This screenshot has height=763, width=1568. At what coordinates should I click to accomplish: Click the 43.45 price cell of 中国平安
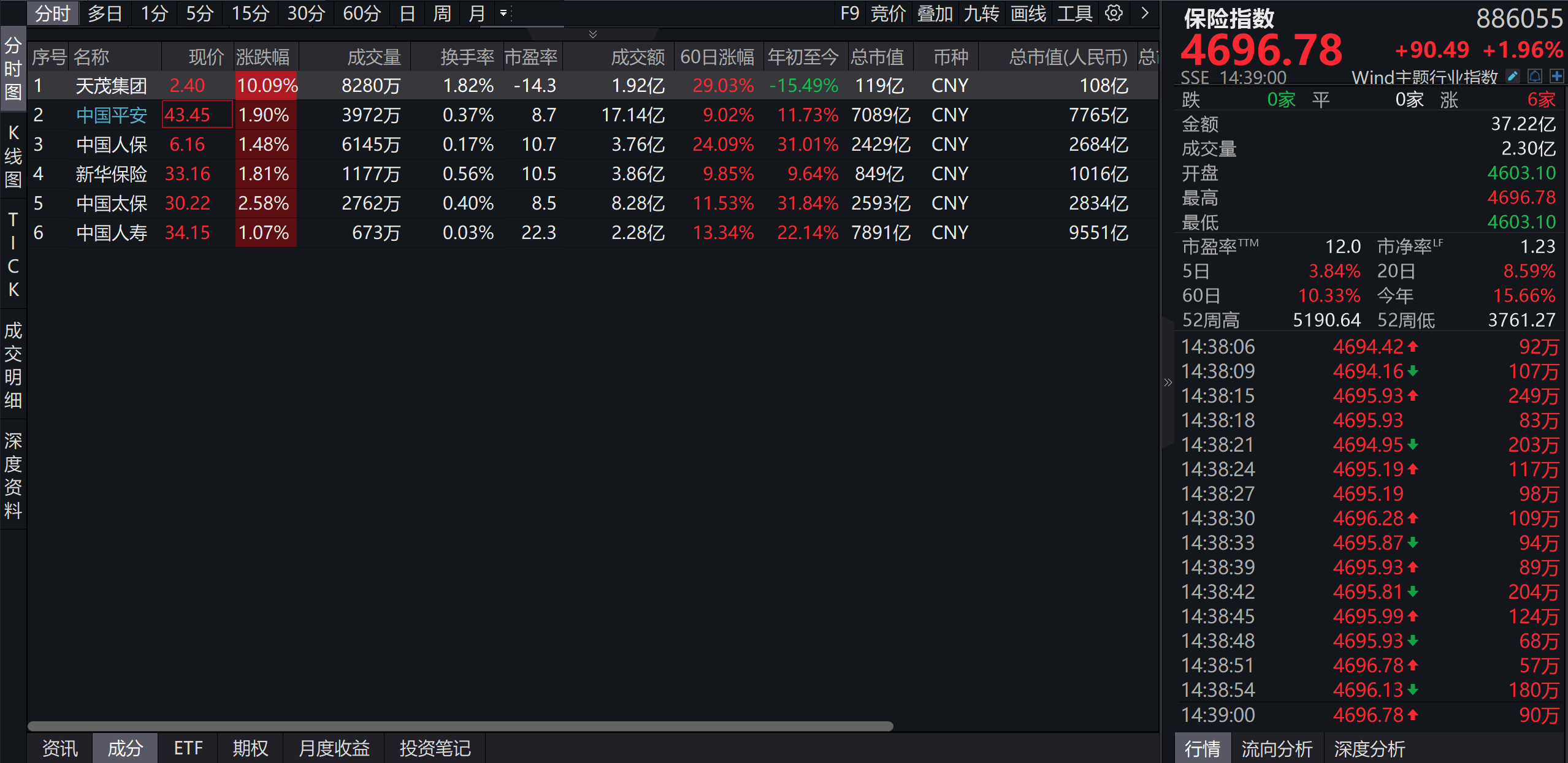(x=197, y=115)
